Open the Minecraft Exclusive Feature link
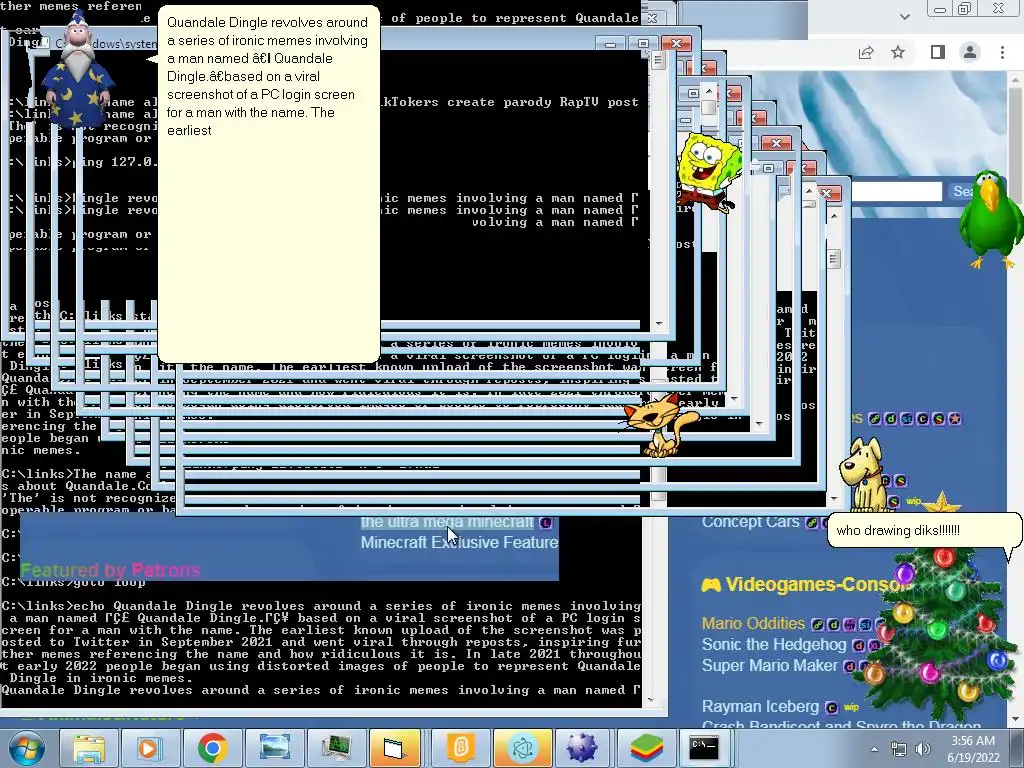Viewport: 1024px width, 768px height. tap(459, 543)
